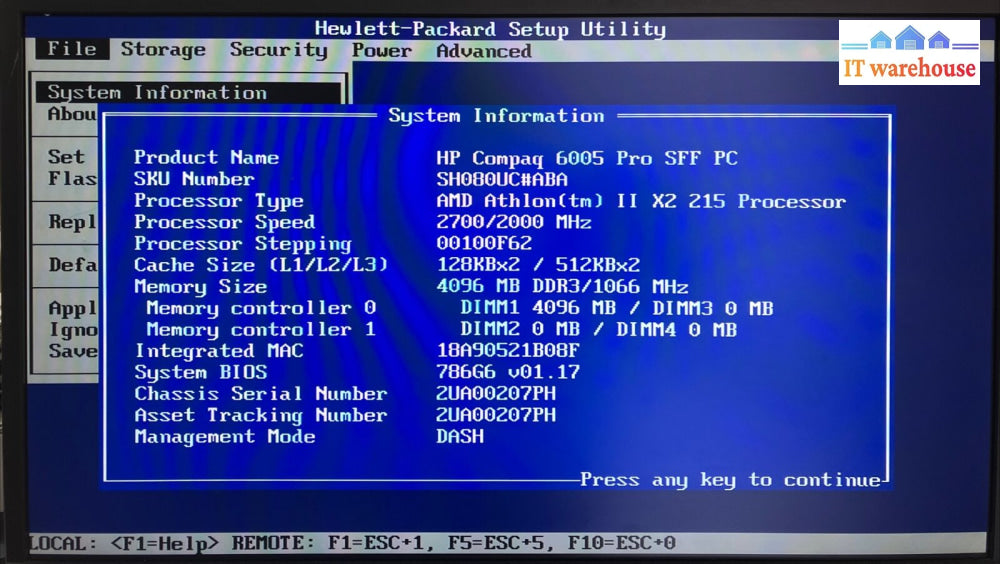Click cache value 128KBx2 / 512KBx2
This screenshot has width=1000, height=564.
coord(538,265)
